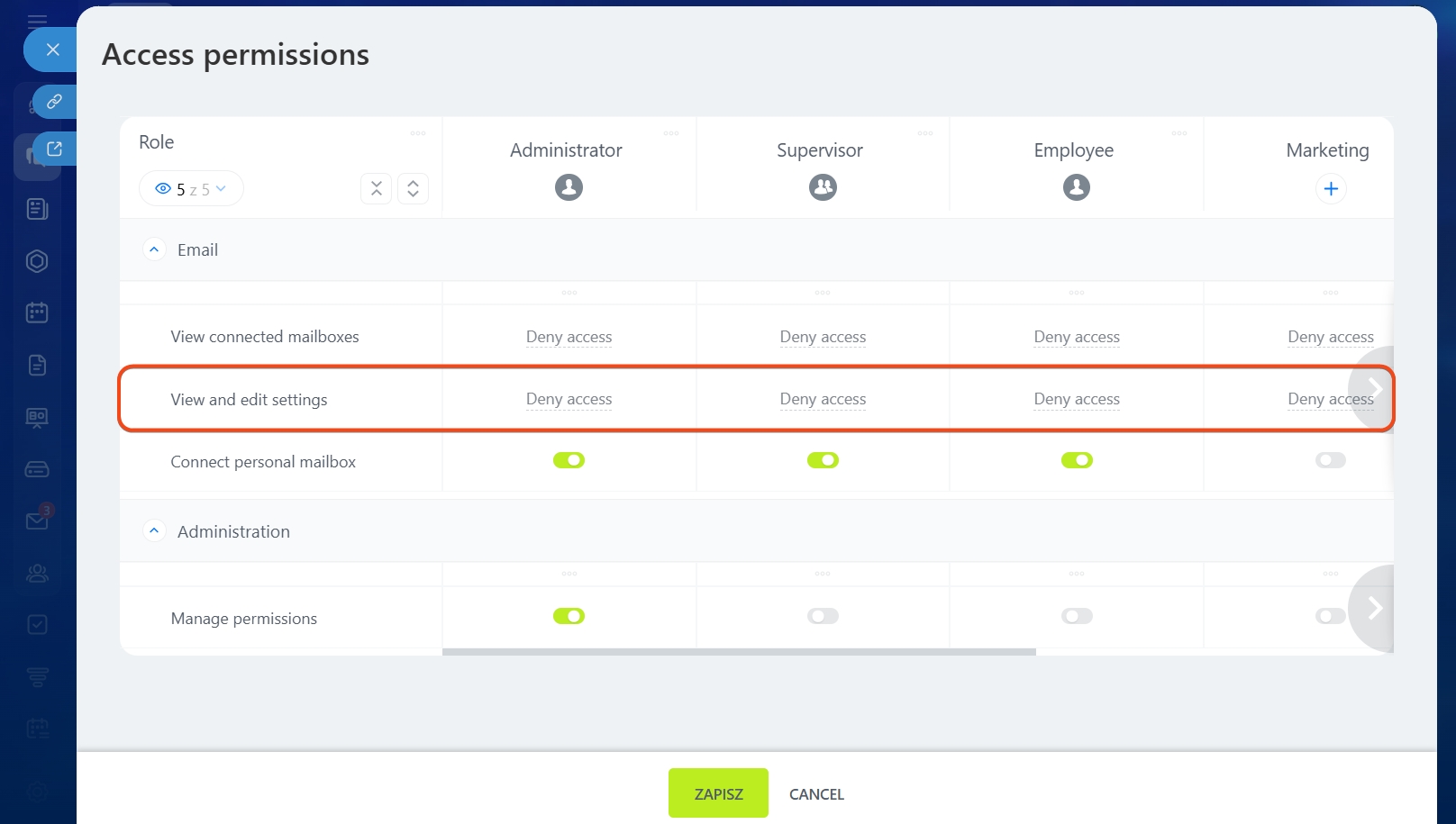Screen dimensions: 1456x824
Task: Open Administrator column options menu dots
Action: tap(671, 133)
